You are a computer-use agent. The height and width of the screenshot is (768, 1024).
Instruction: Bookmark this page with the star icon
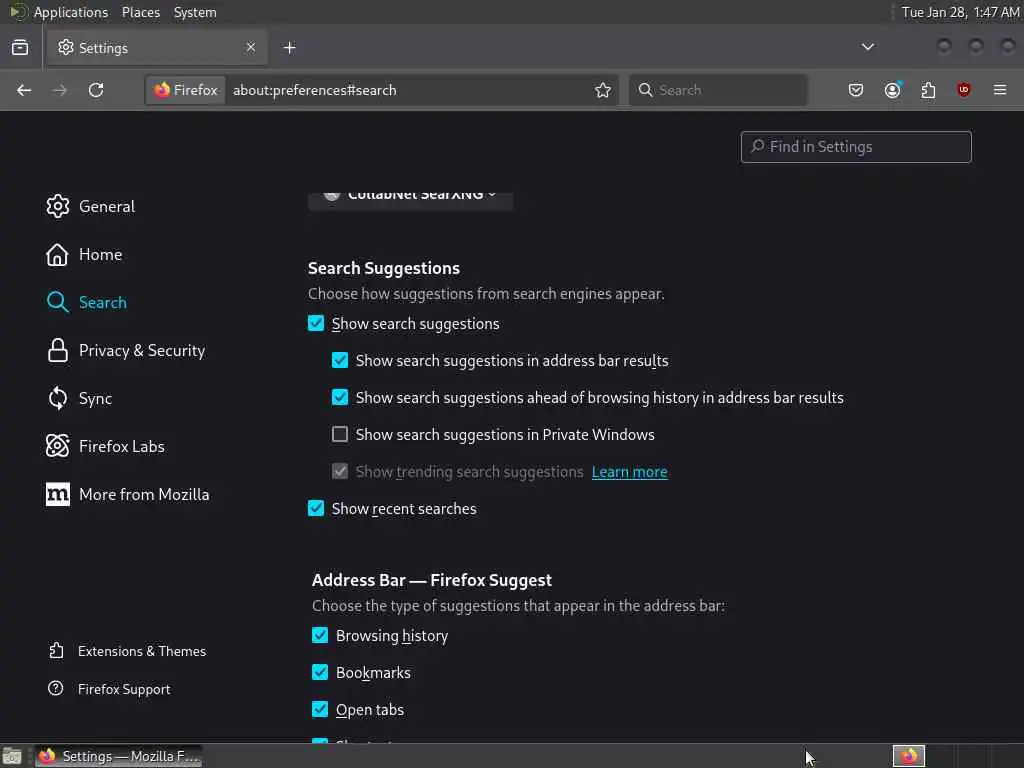click(603, 90)
